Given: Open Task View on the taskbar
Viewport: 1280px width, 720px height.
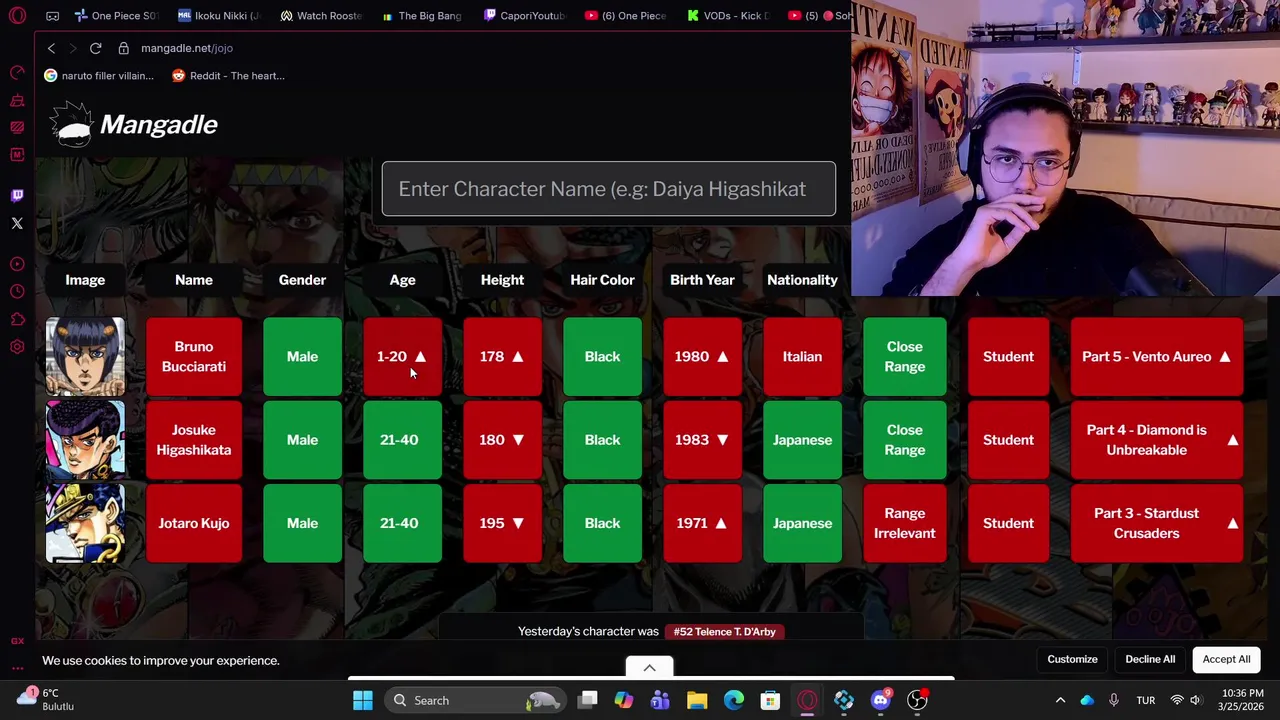Looking at the screenshot, I should 587,700.
